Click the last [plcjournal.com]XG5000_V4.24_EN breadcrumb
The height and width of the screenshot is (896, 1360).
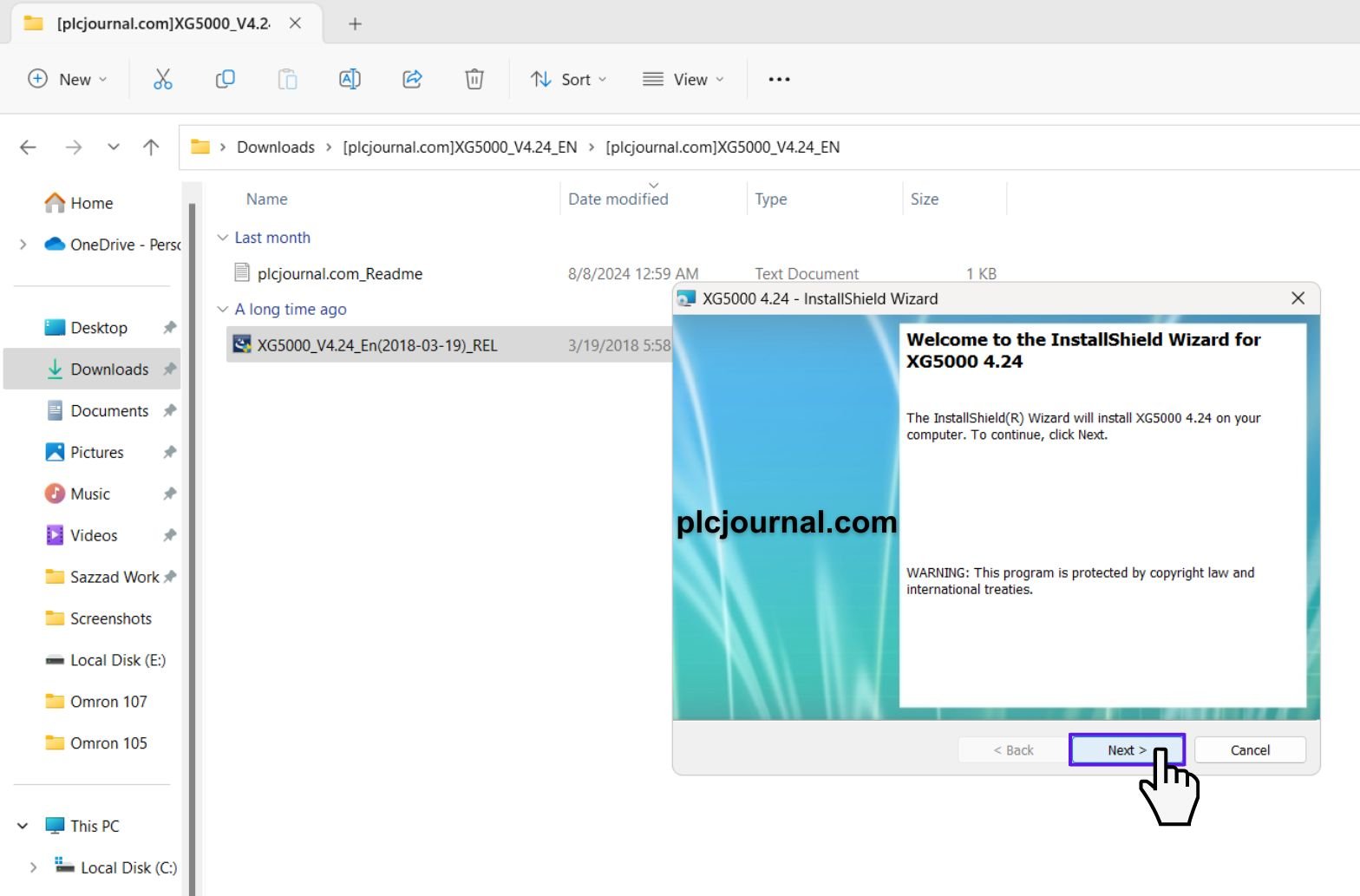point(722,147)
